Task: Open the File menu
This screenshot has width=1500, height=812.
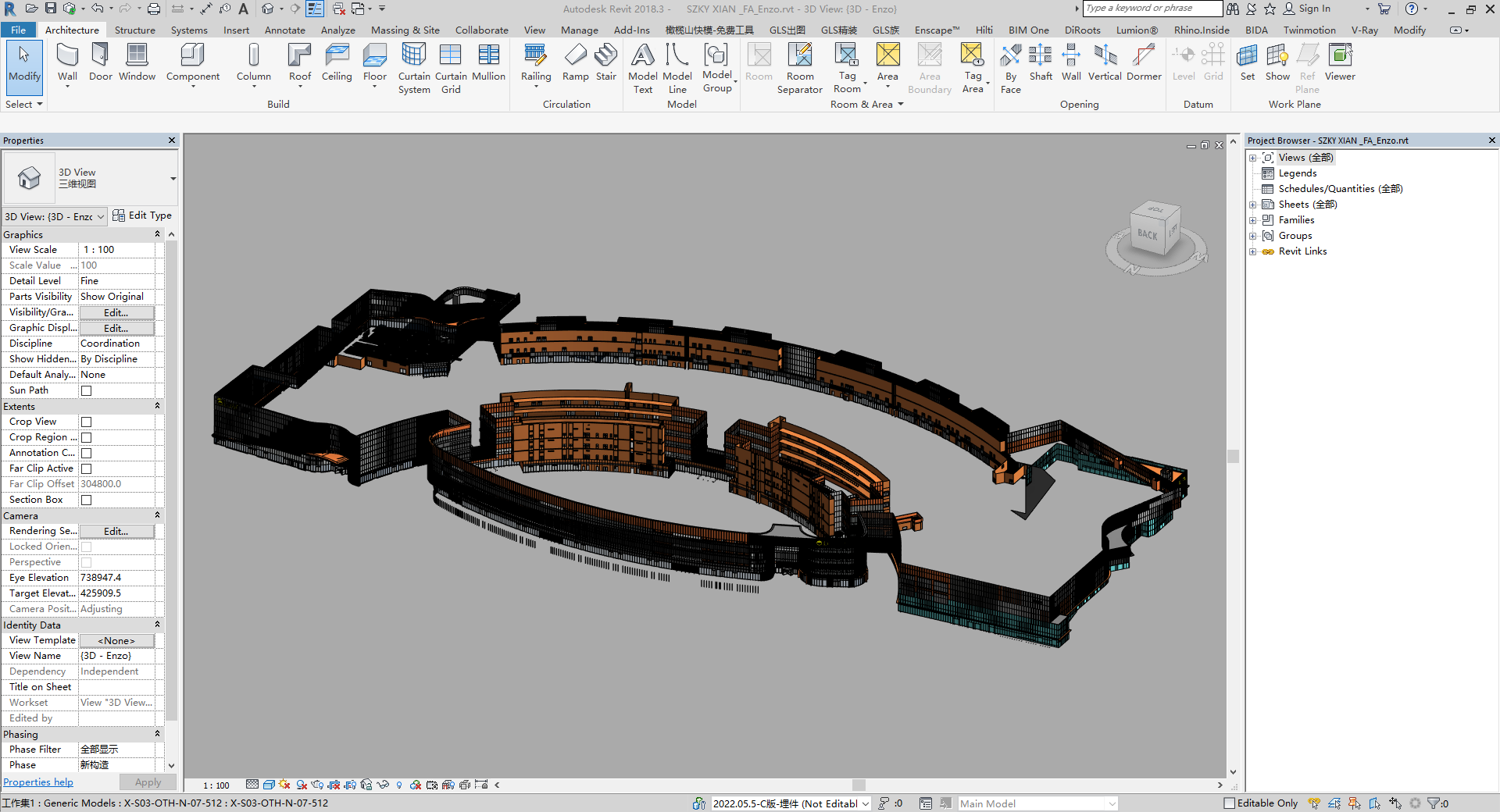Action: tap(18, 30)
